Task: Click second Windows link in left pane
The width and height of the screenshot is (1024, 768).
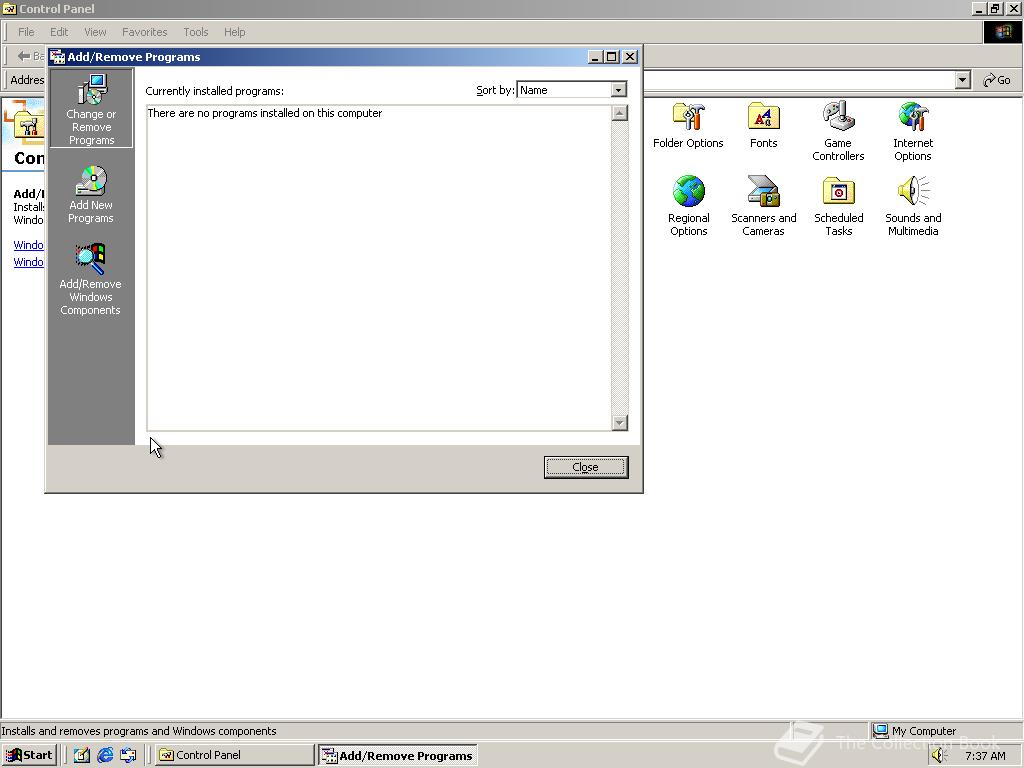Action: pyautogui.click(x=28, y=262)
